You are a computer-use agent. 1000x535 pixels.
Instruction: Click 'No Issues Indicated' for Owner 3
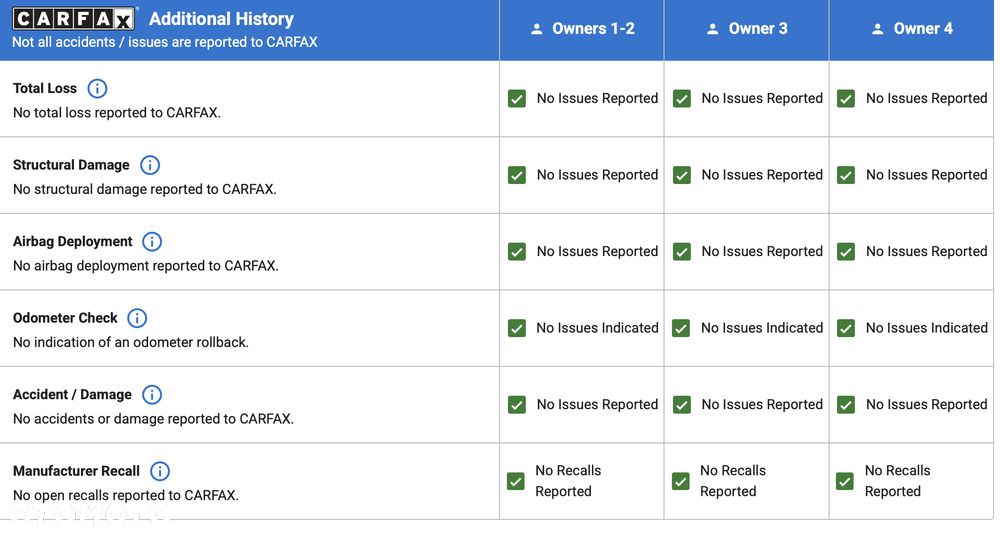coord(762,328)
